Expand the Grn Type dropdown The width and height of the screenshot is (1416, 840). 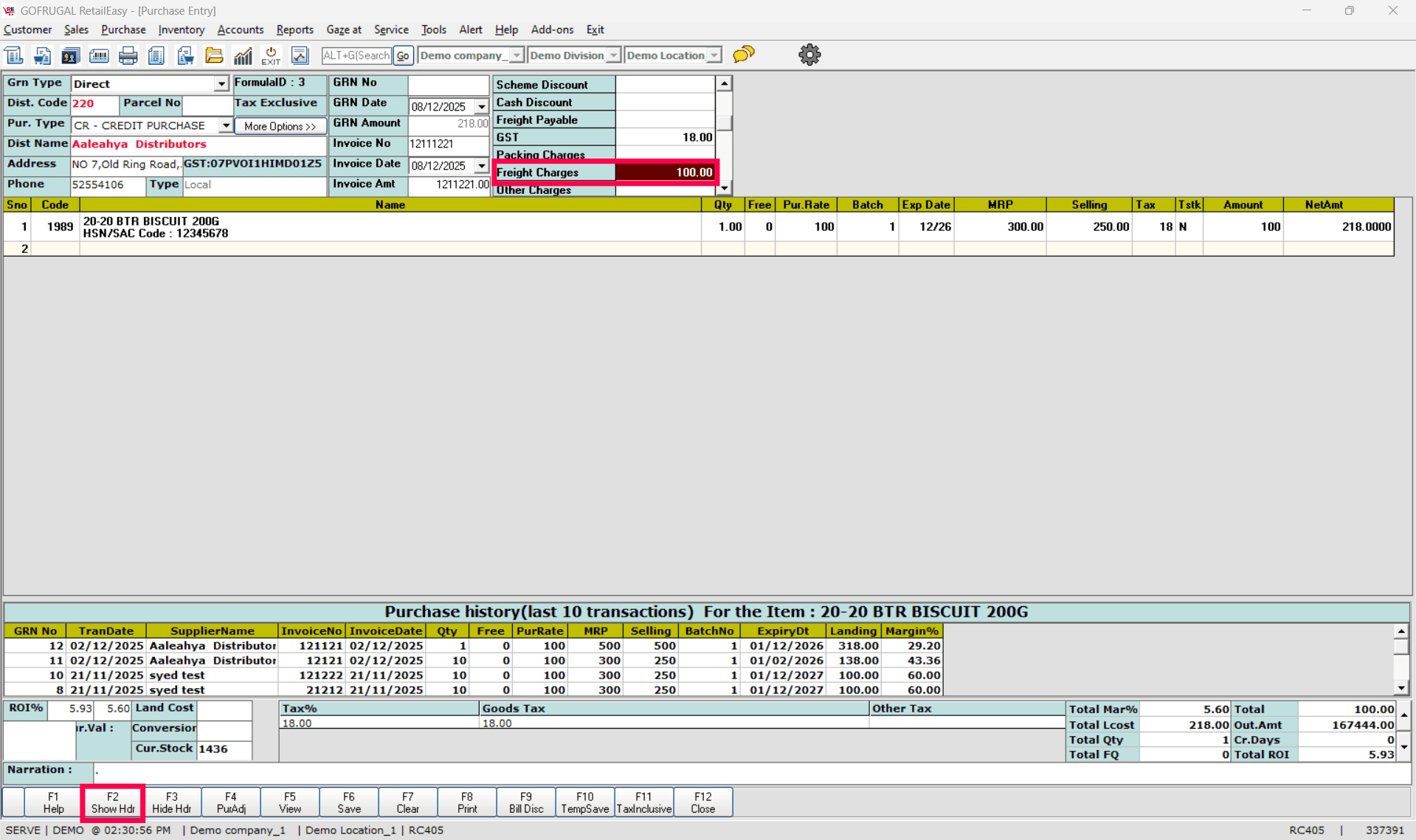coord(221,84)
